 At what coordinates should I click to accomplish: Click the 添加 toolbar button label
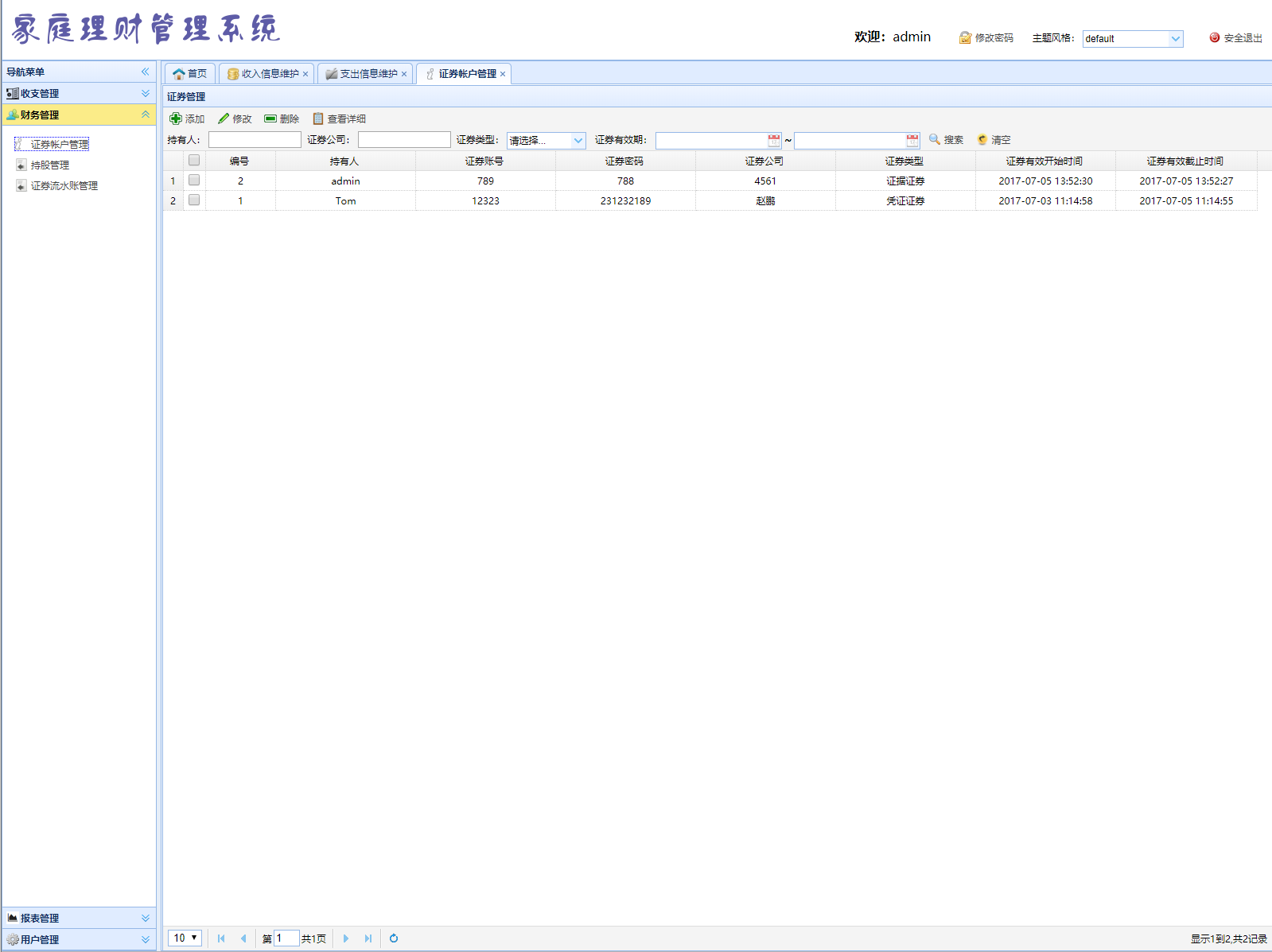coord(195,119)
